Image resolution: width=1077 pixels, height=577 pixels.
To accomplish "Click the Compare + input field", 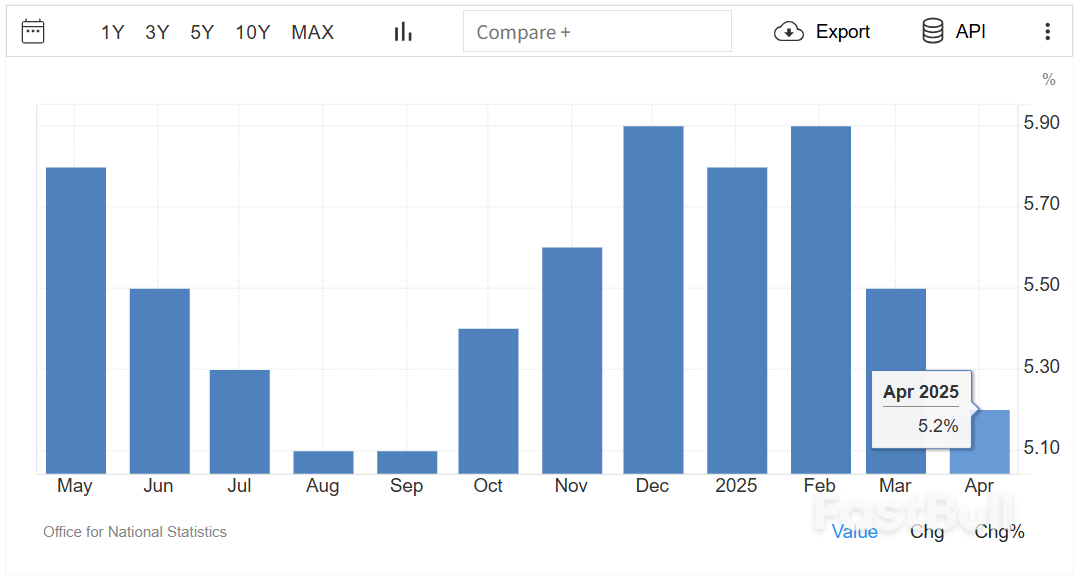I will [x=597, y=32].
